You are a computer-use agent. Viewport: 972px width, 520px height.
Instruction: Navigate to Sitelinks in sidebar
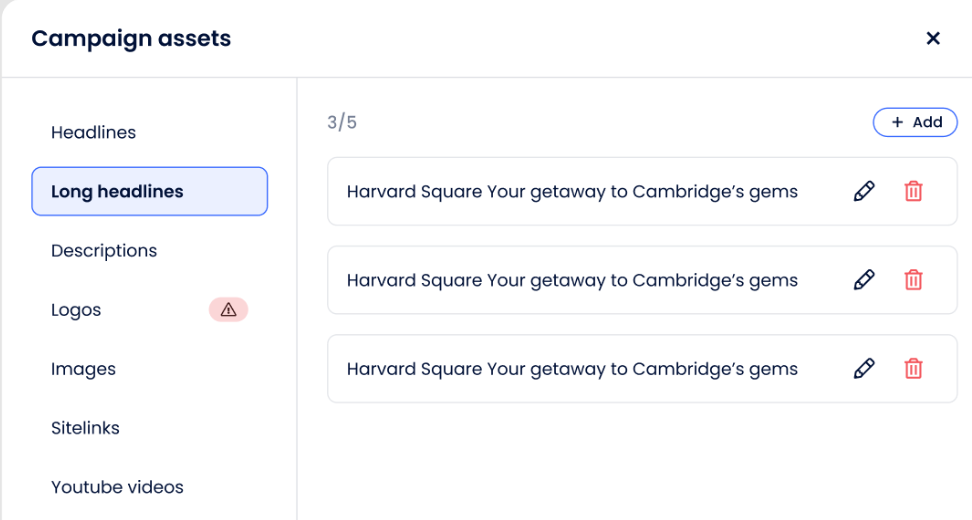pos(85,428)
